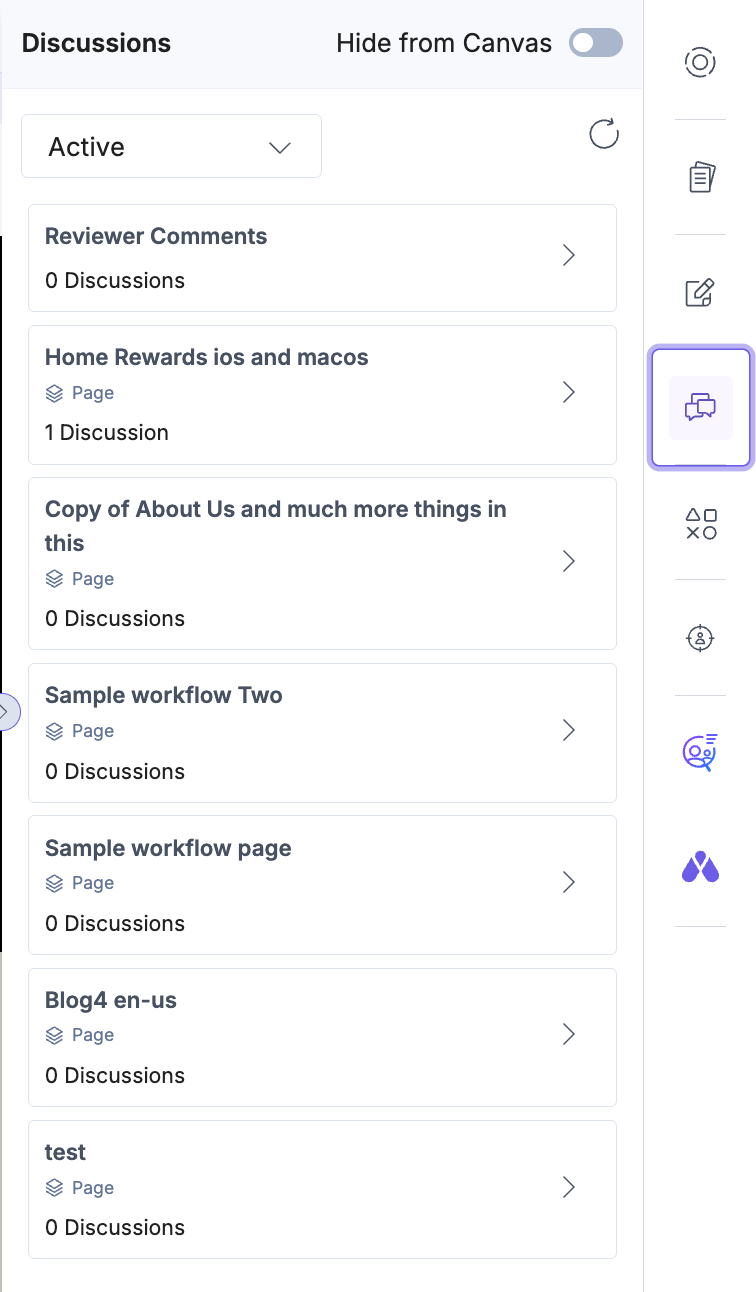Open the Blog4 en-us discussion item

pos(322,1036)
